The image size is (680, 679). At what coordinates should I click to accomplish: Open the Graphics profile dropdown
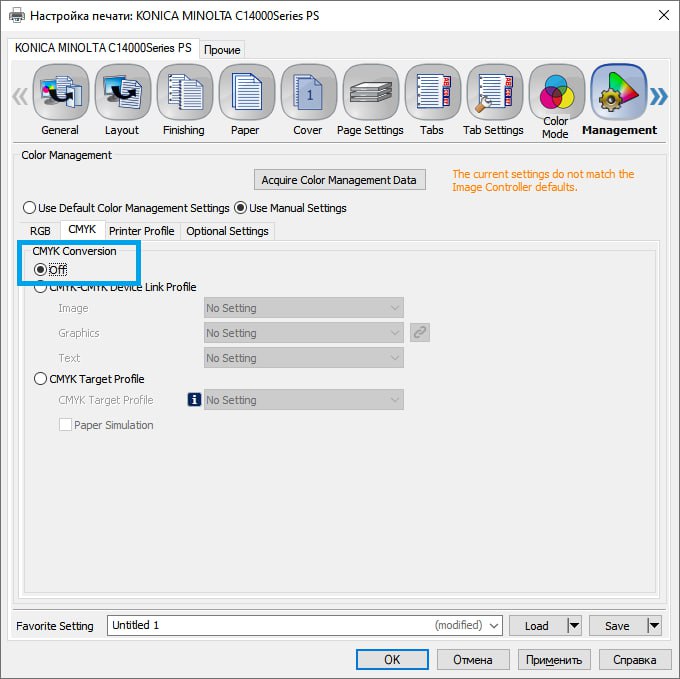tap(304, 333)
